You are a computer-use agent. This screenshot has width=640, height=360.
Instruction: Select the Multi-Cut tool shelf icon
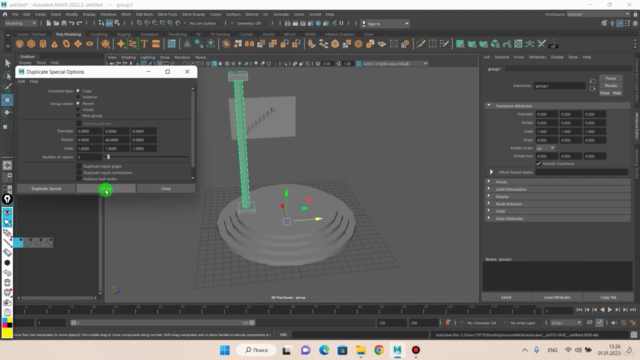pyautogui.click(x=421, y=44)
